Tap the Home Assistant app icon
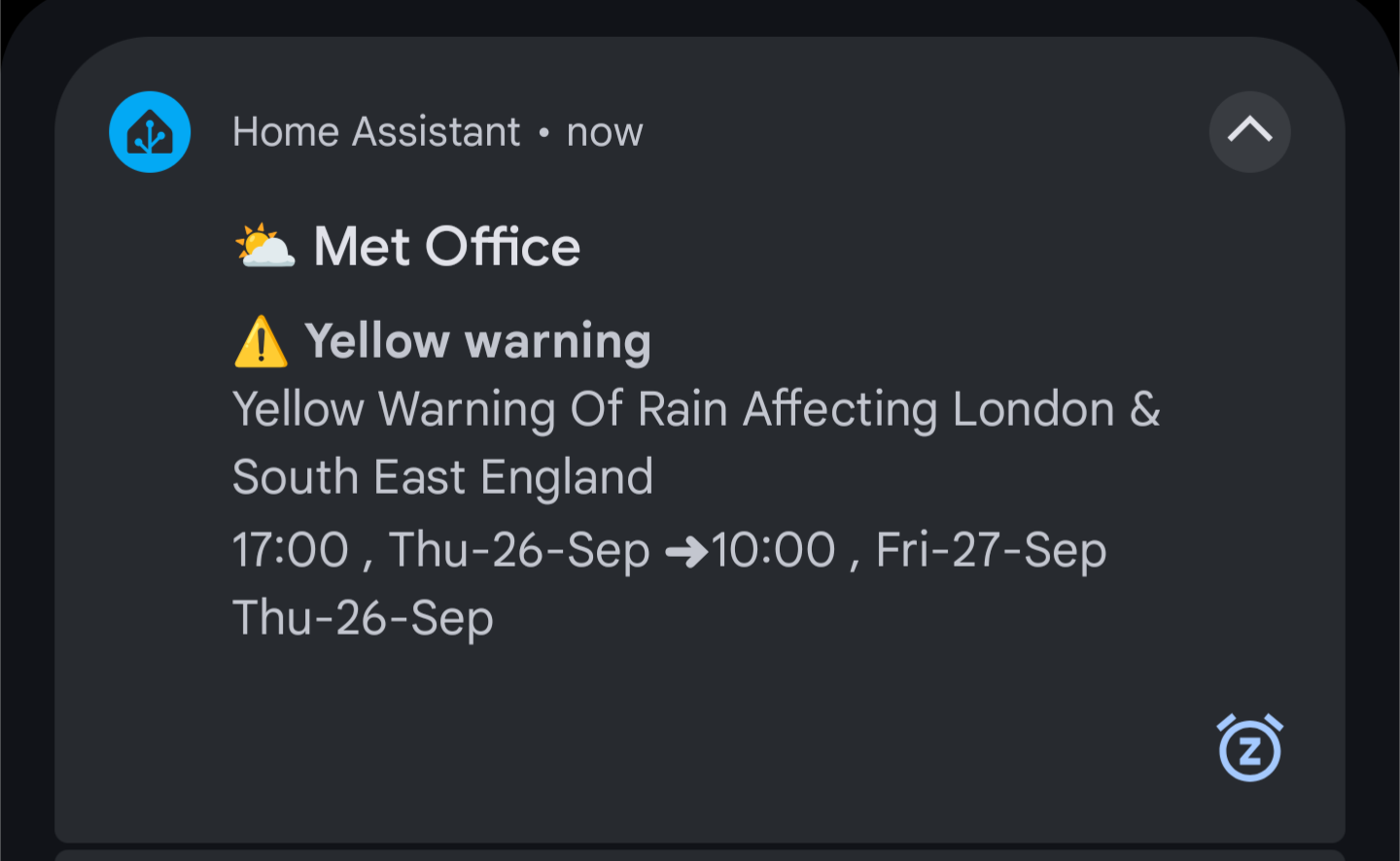Viewport: 1400px width, 861px height. coord(150,132)
